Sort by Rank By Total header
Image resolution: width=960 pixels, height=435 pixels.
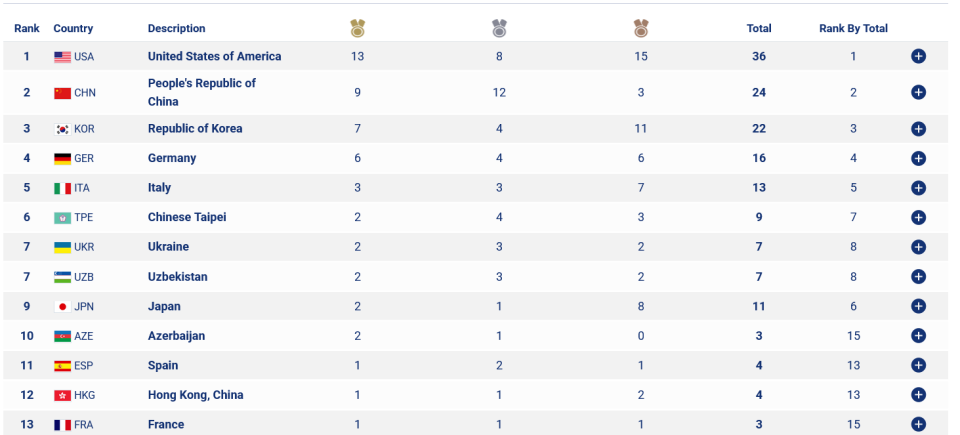click(x=853, y=28)
